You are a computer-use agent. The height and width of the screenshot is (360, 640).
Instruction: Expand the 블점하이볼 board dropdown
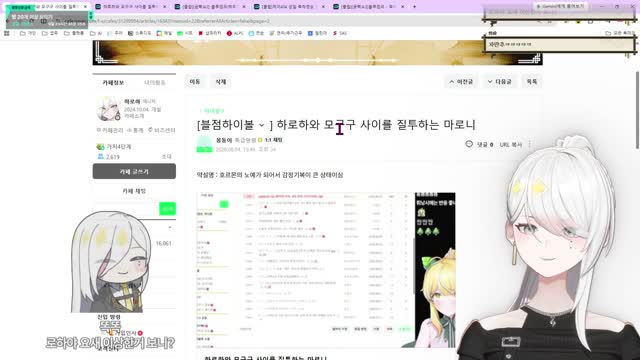click(x=262, y=125)
